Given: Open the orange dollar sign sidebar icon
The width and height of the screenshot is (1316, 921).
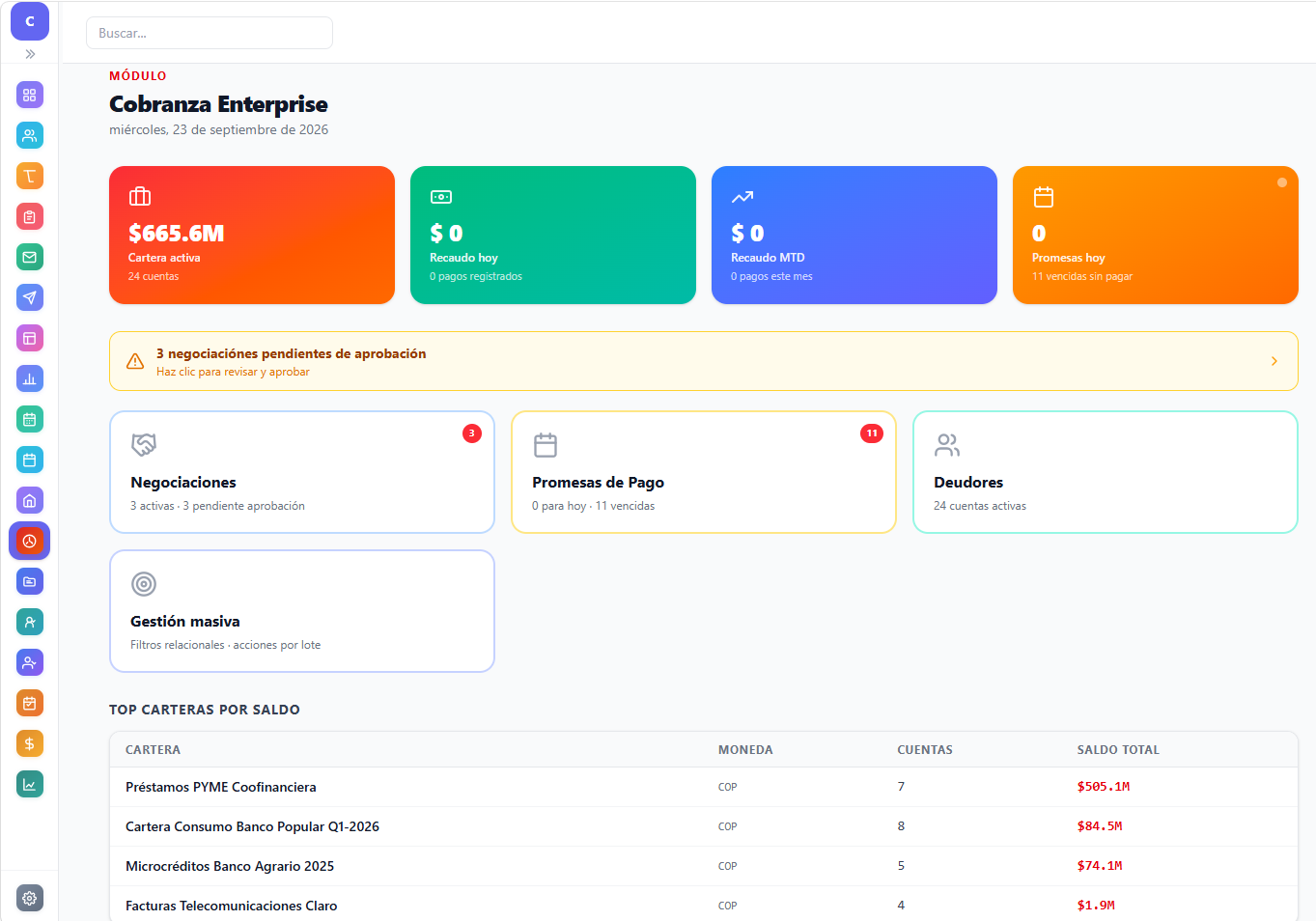Looking at the screenshot, I should pyautogui.click(x=29, y=743).
